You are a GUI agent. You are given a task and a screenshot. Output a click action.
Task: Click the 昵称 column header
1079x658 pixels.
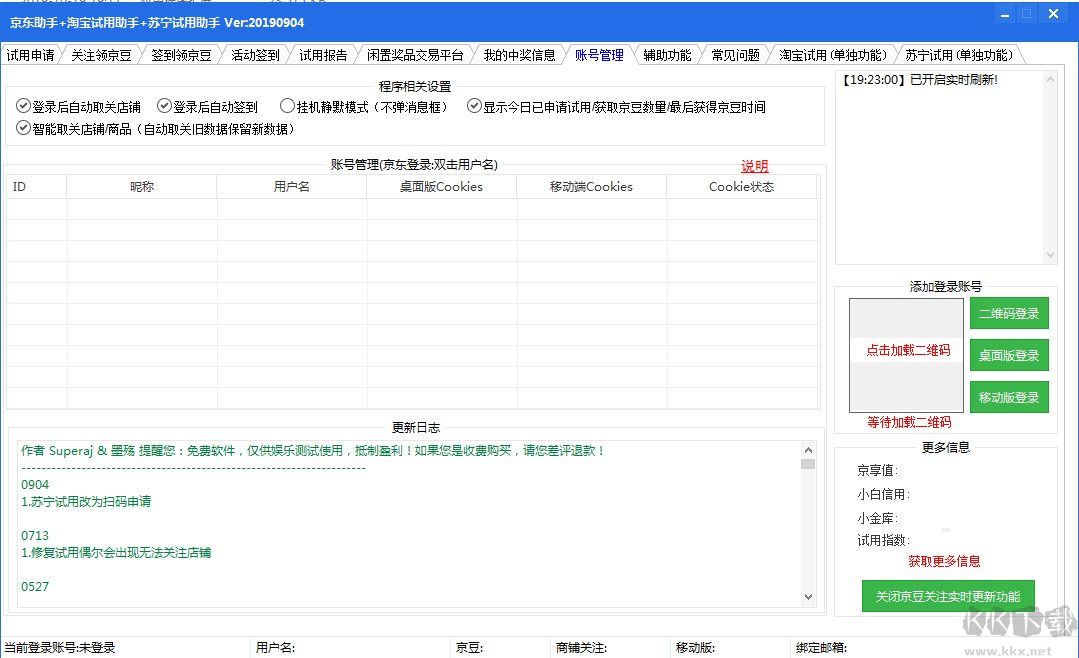142,187
